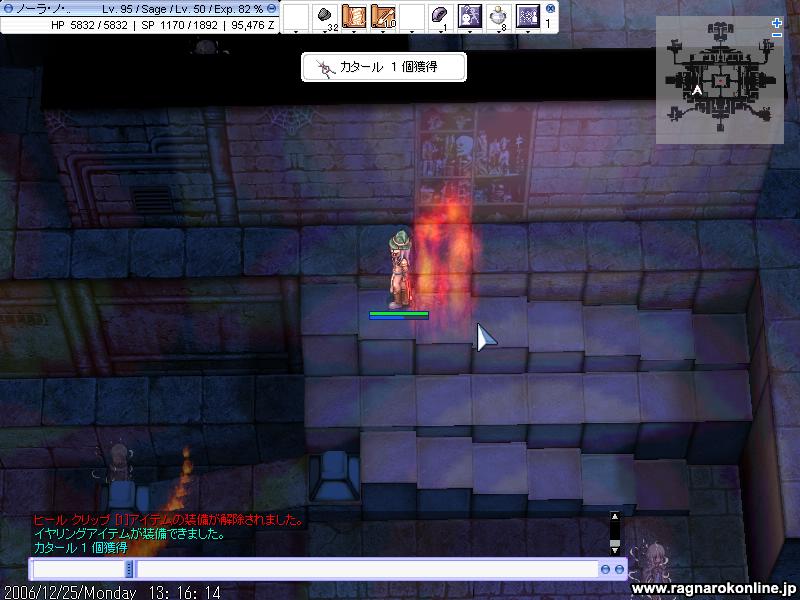The height and width of the screenshot is (600, 800).
Task: Click the ghostly figure near bottom-left flame
Action: [118, 462]
